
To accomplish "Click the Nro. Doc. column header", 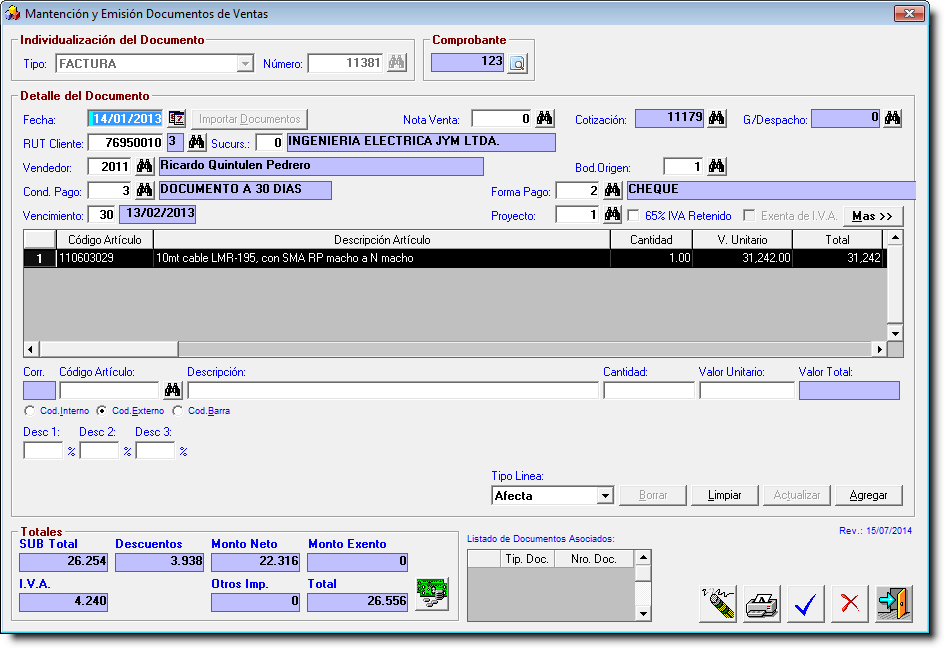I will pyautogui.click(x=594, y=559).
